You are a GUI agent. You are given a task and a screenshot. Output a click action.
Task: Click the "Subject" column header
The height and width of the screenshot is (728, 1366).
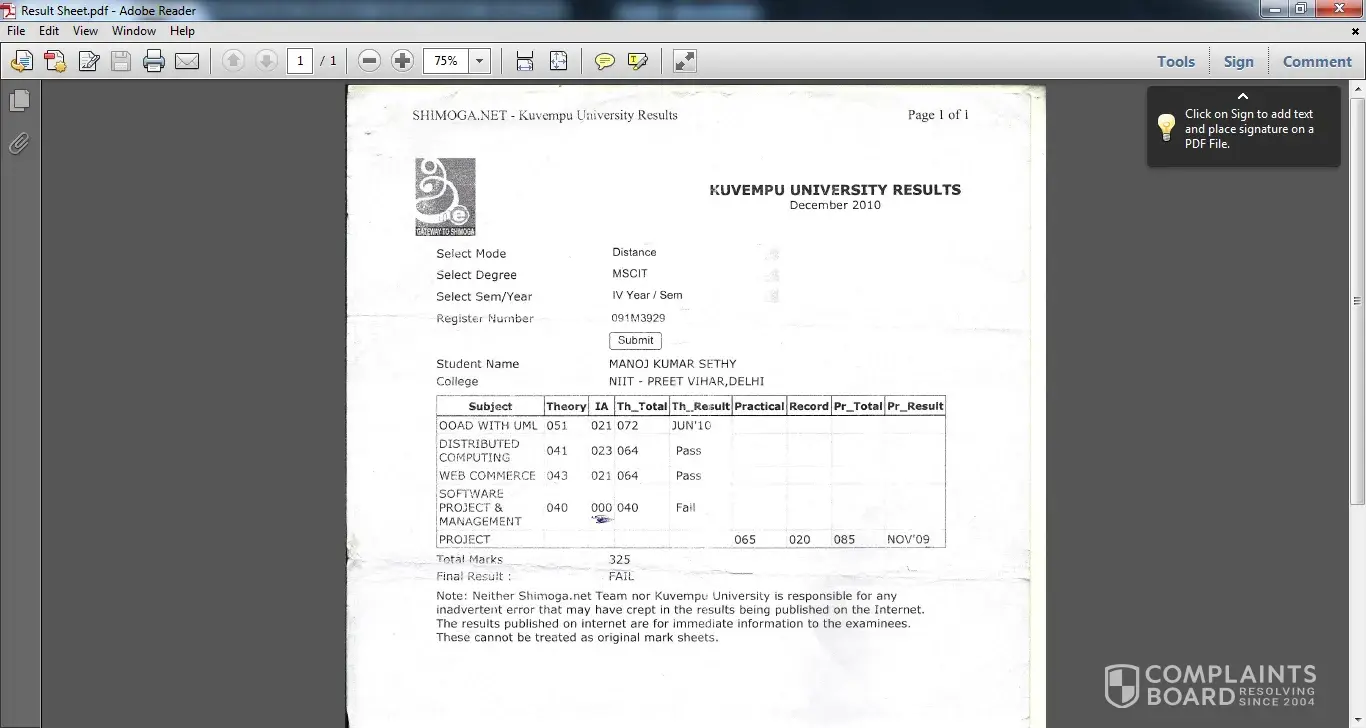pyautogui.click(x=490, y=406)
